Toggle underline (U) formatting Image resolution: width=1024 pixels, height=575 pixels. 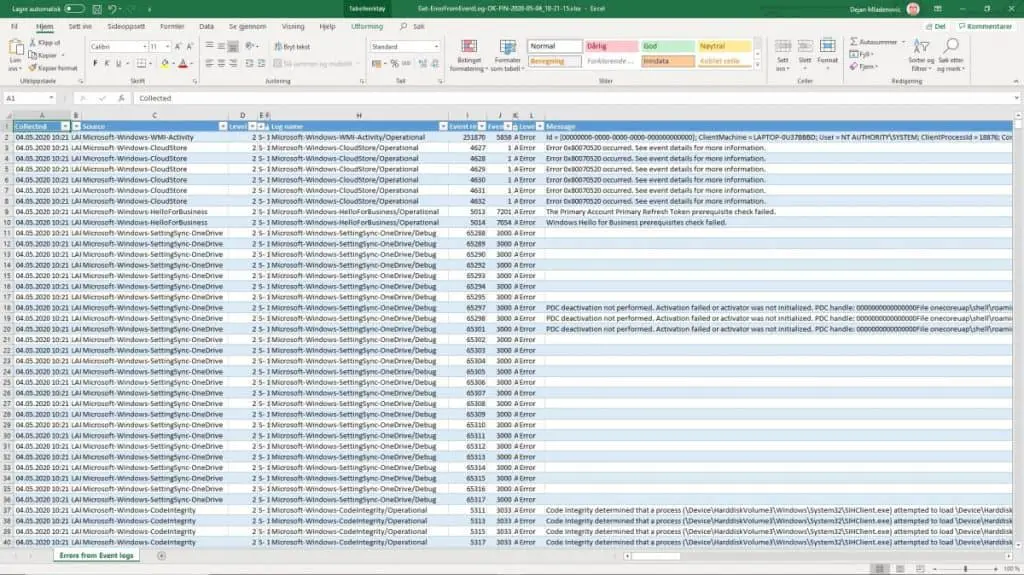(119, 63)
